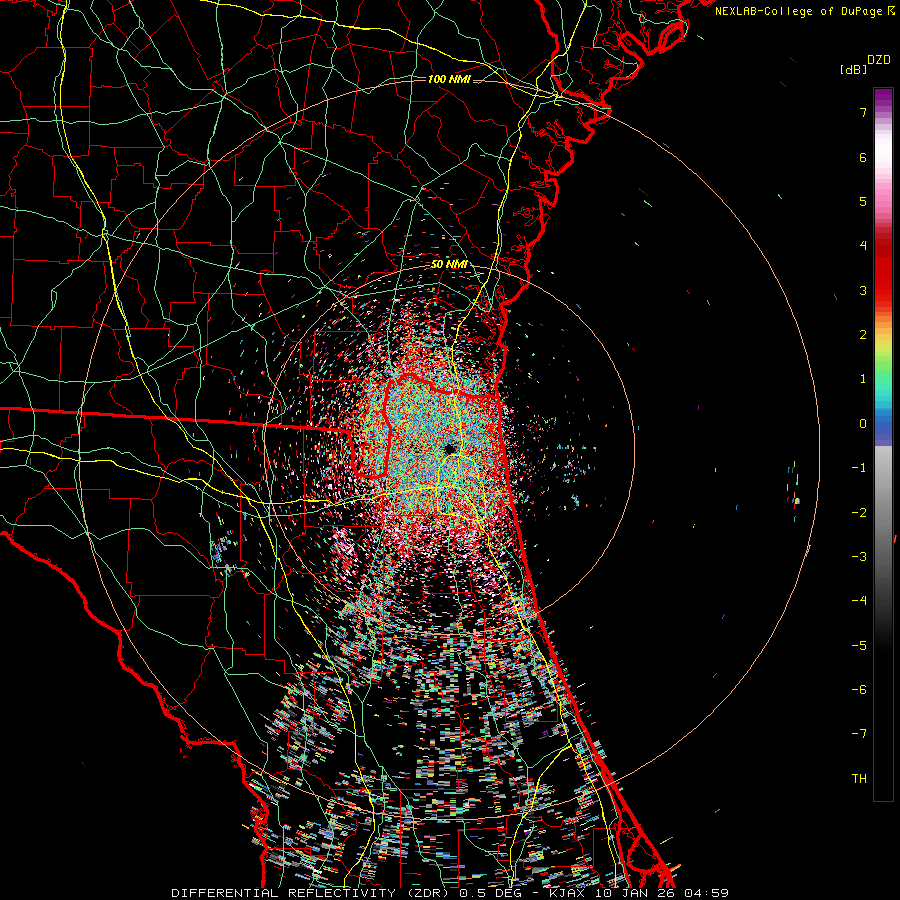Click the positive 7 value on the scale

pyautogui.click(x=863, y=112)
